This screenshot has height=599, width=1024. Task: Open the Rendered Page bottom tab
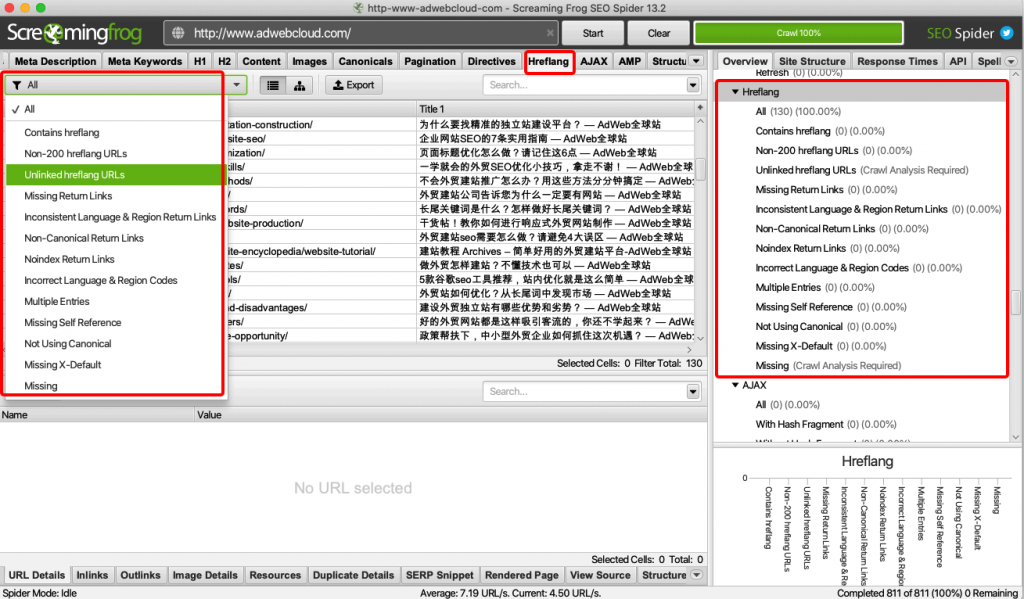pos(521,575)
